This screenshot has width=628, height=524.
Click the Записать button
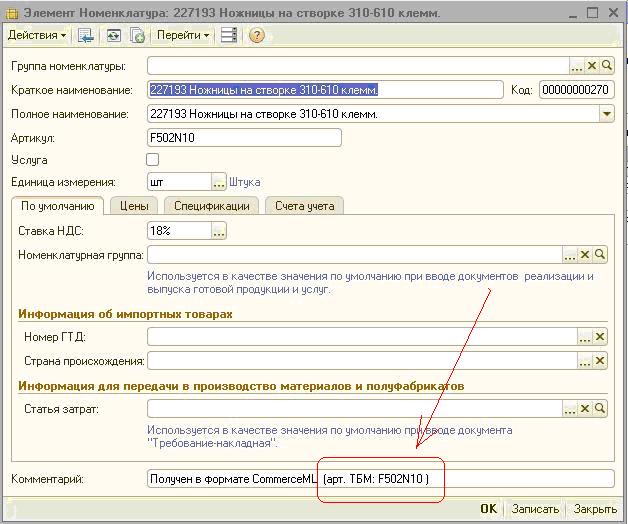(535, 509)
